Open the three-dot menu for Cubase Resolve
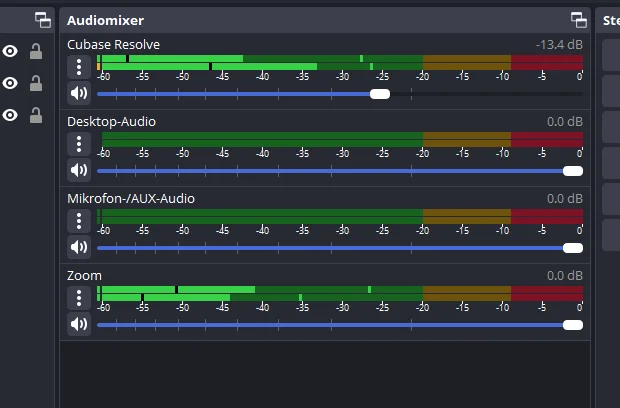 point(79,67)
